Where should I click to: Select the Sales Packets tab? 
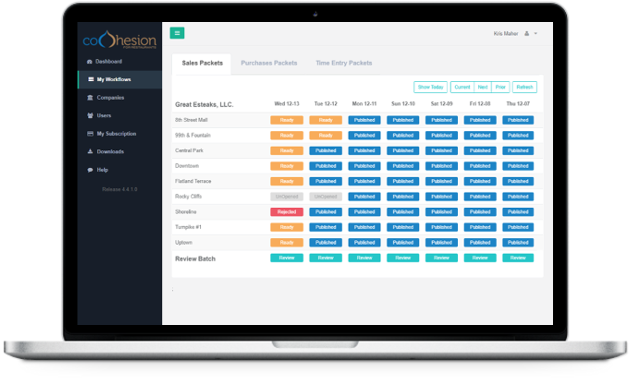[x=202, y=63]
